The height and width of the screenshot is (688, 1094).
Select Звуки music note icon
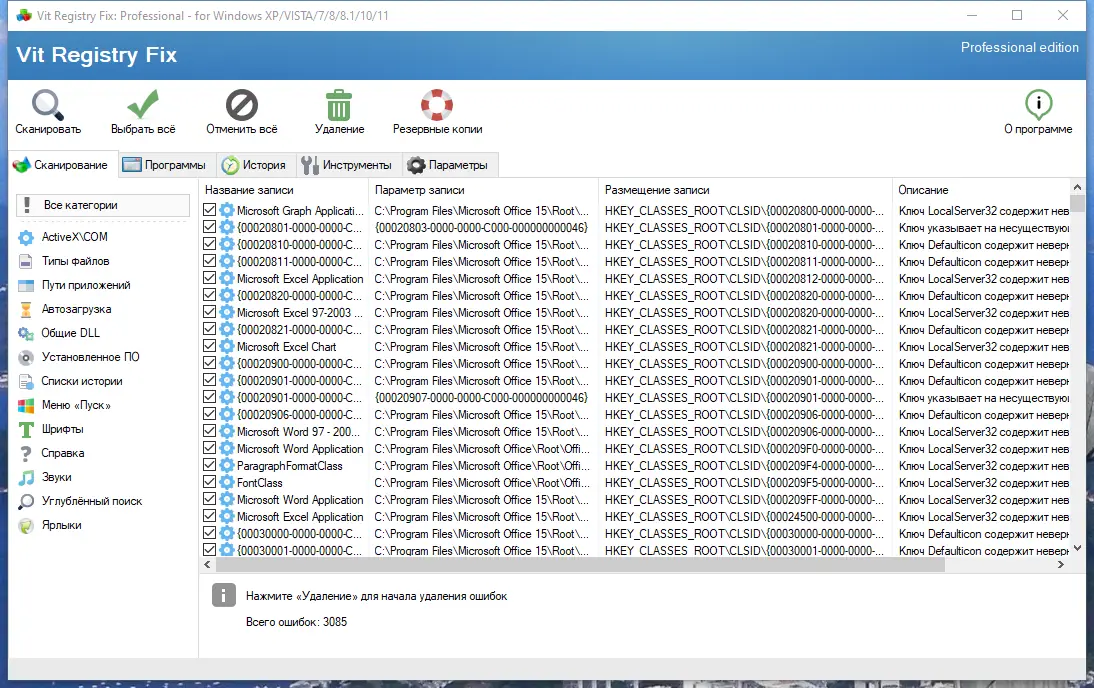coord(26,477)
